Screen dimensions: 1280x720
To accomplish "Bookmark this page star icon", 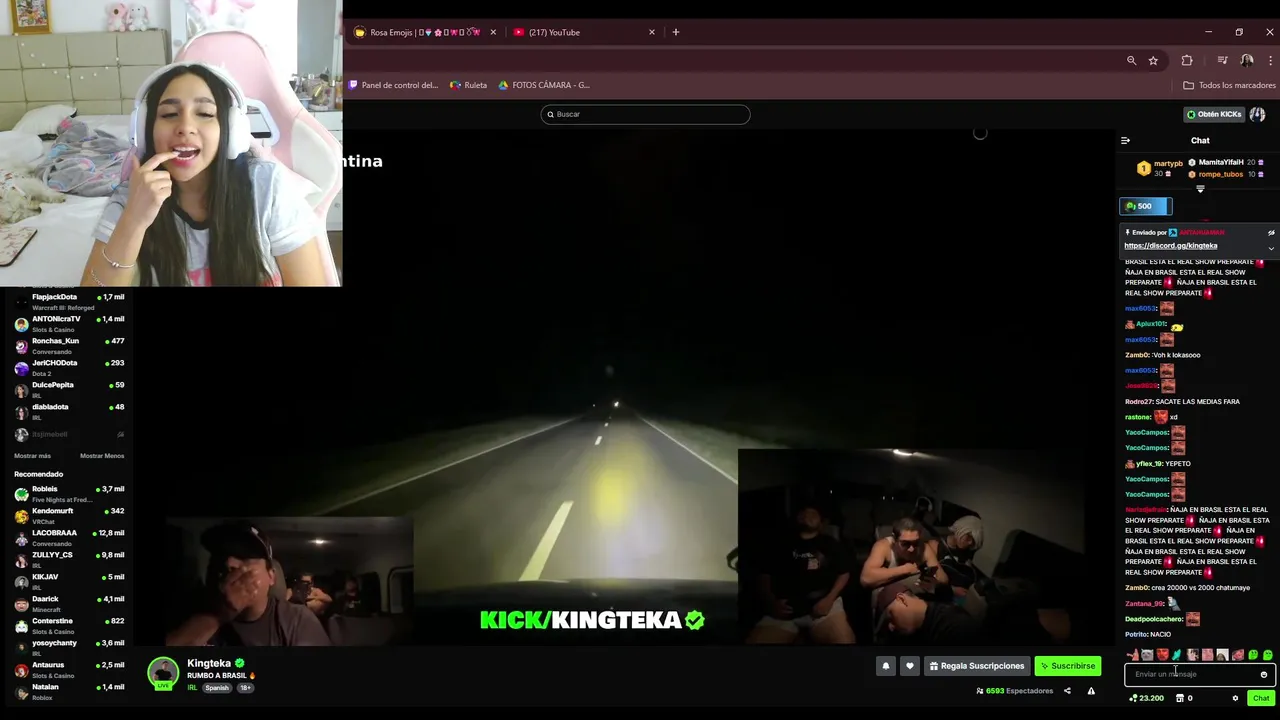I will 1153,60.
